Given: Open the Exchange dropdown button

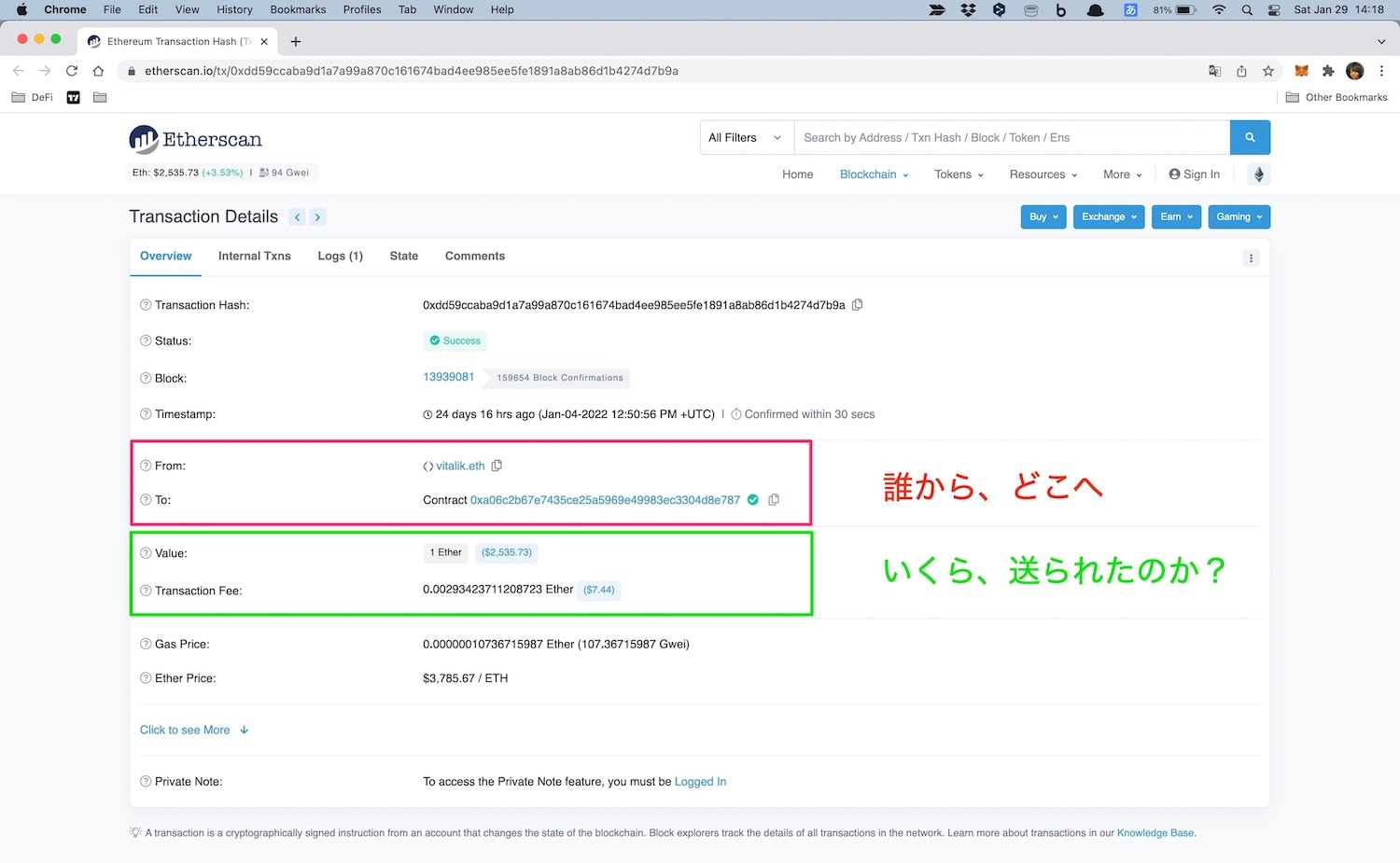Looking at the screenshot, I should pos(1109,216).
